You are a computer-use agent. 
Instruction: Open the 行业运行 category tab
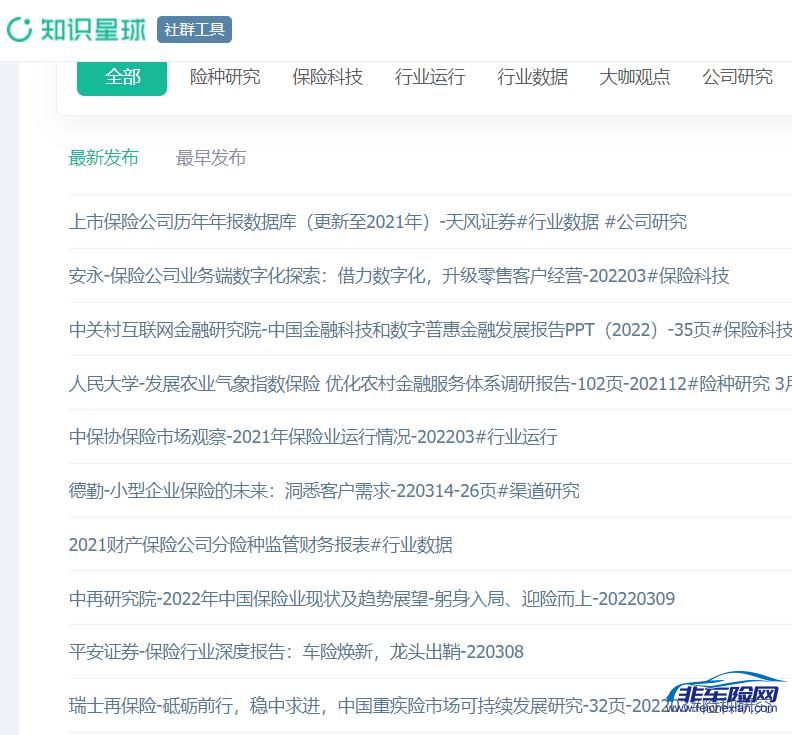tap(430, 77)
